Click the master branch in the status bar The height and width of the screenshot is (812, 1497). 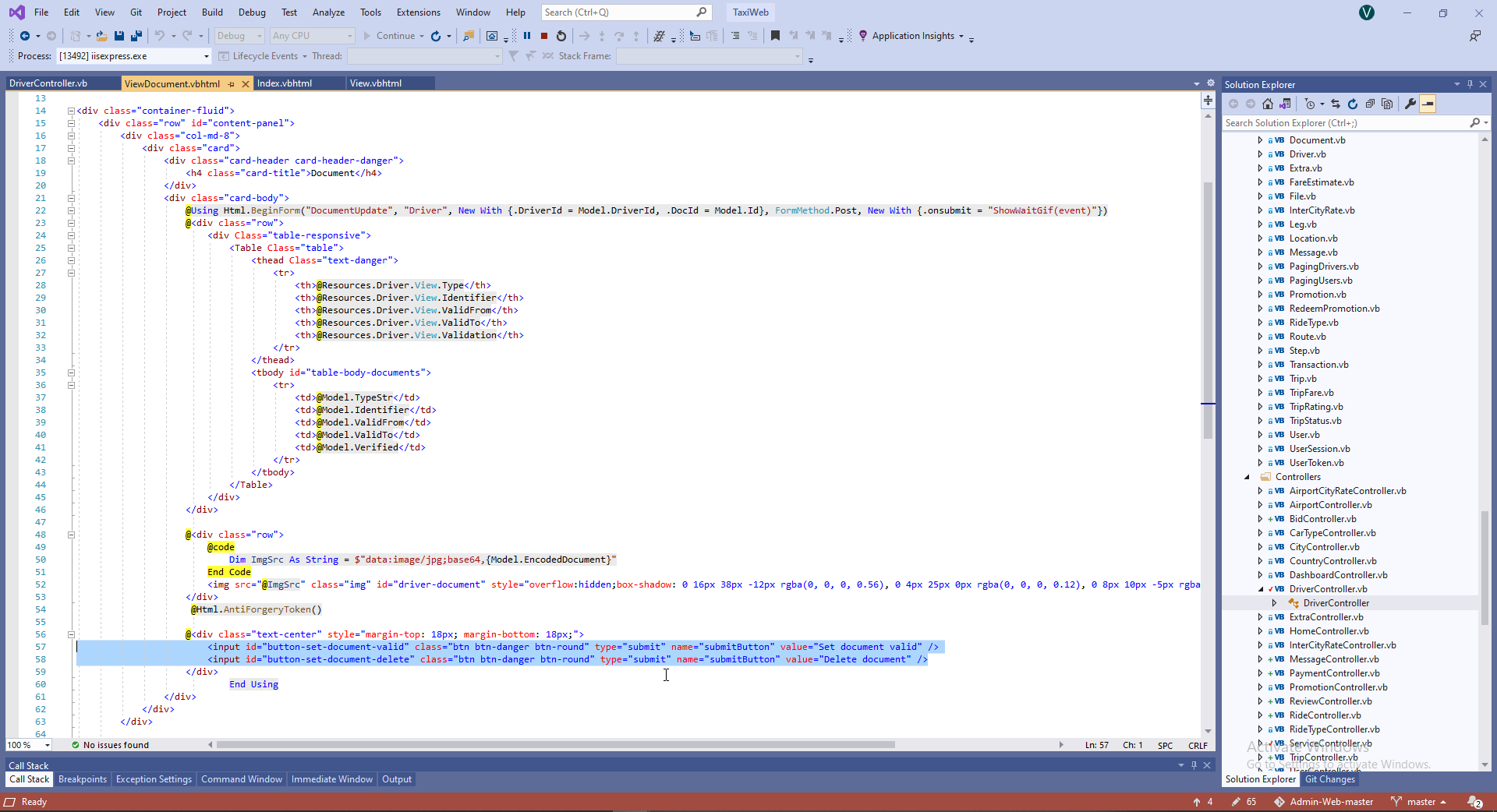[1419, 802]
